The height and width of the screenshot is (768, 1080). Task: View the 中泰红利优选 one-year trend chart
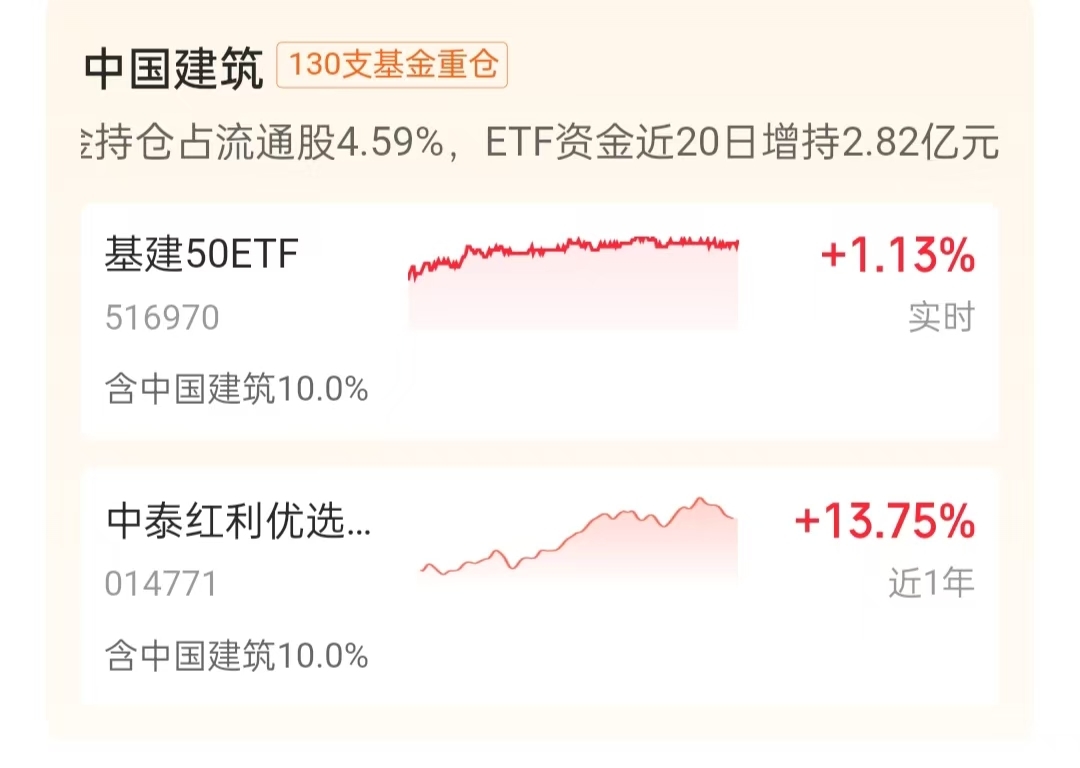578,542
